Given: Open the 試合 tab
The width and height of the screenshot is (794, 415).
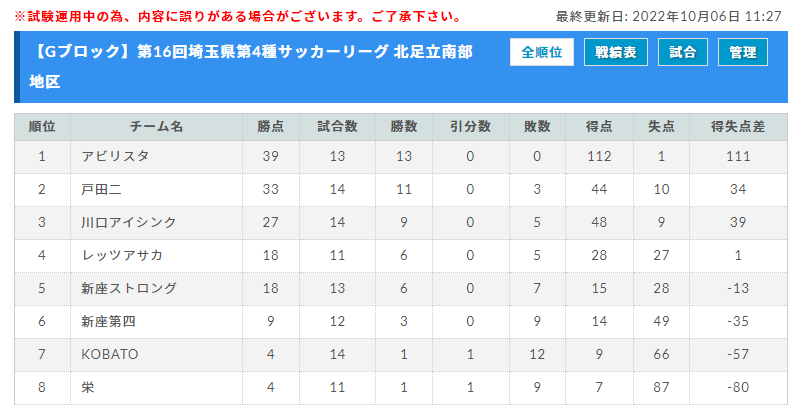Looking at the screenshot, I should (x=682, y=52).
